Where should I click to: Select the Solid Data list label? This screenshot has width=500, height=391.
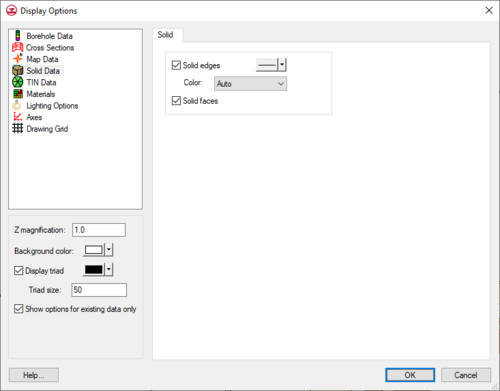[x=43, y=71]
